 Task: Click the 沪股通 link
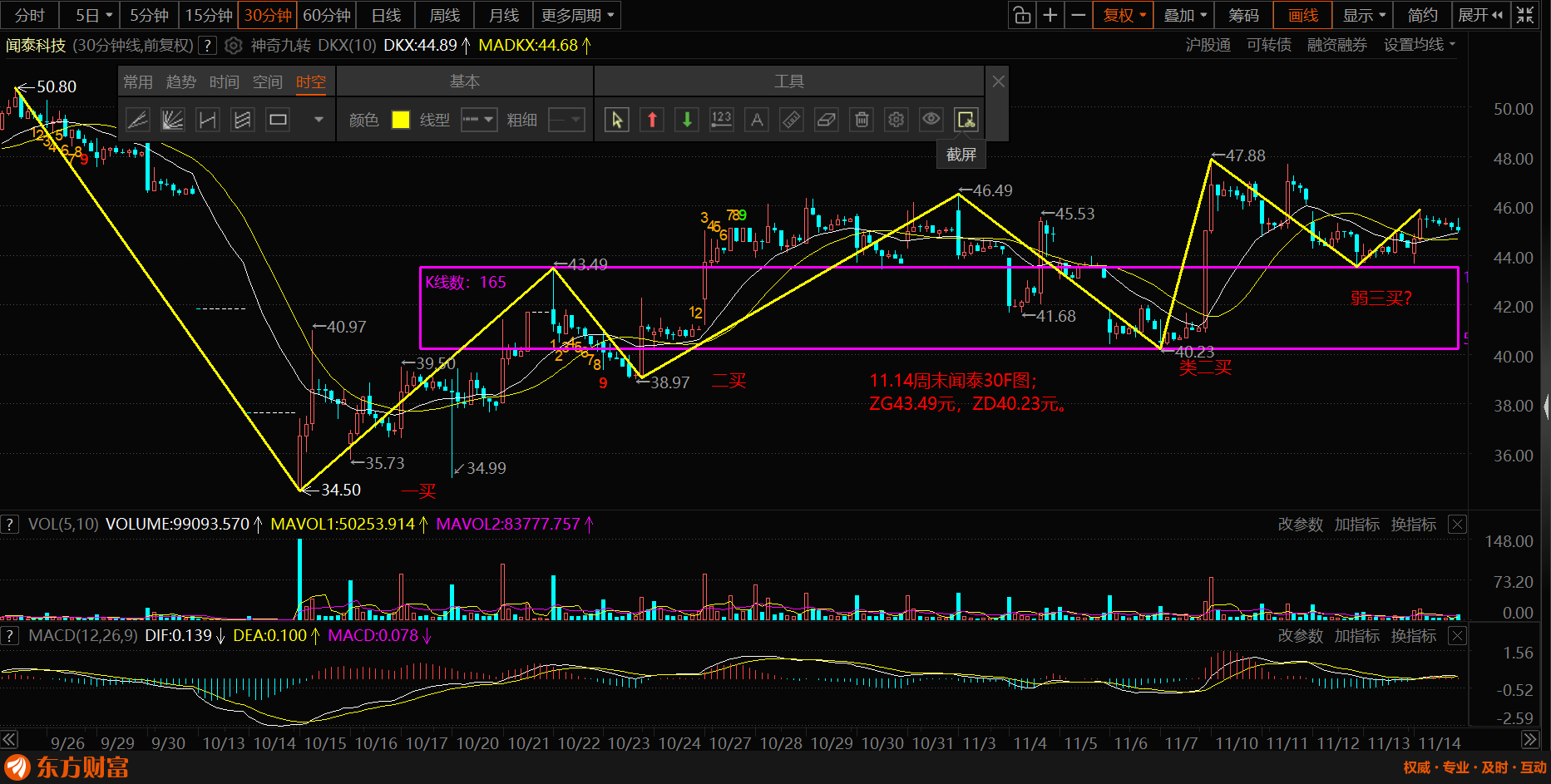pyautogui.click(x=1208, y=45)
